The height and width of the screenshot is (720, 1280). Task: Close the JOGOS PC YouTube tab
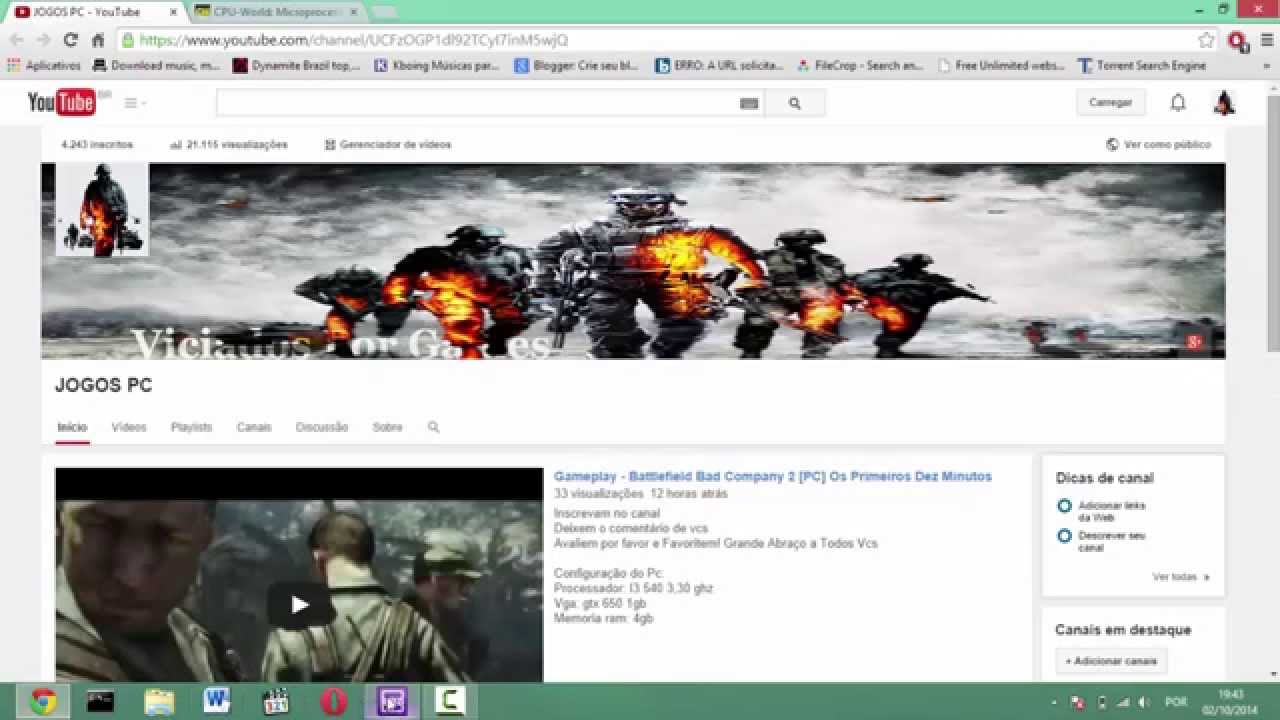pyautogui.click(x=172, y=12)
